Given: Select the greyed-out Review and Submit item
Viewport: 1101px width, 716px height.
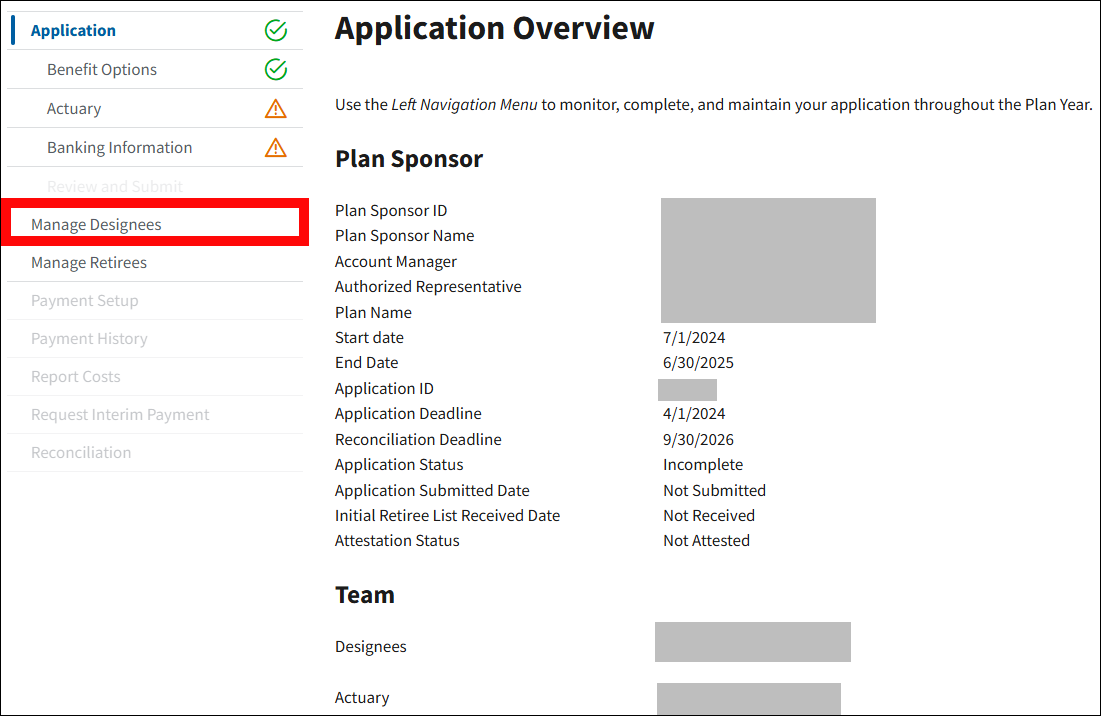Looking at the screenshot, I should coord(115,187).
